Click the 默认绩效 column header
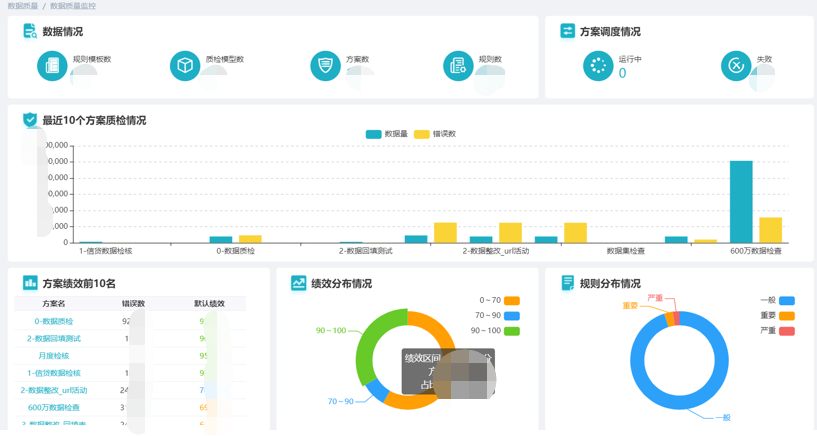This screenshot has height=436, width=817. [209, 304]
